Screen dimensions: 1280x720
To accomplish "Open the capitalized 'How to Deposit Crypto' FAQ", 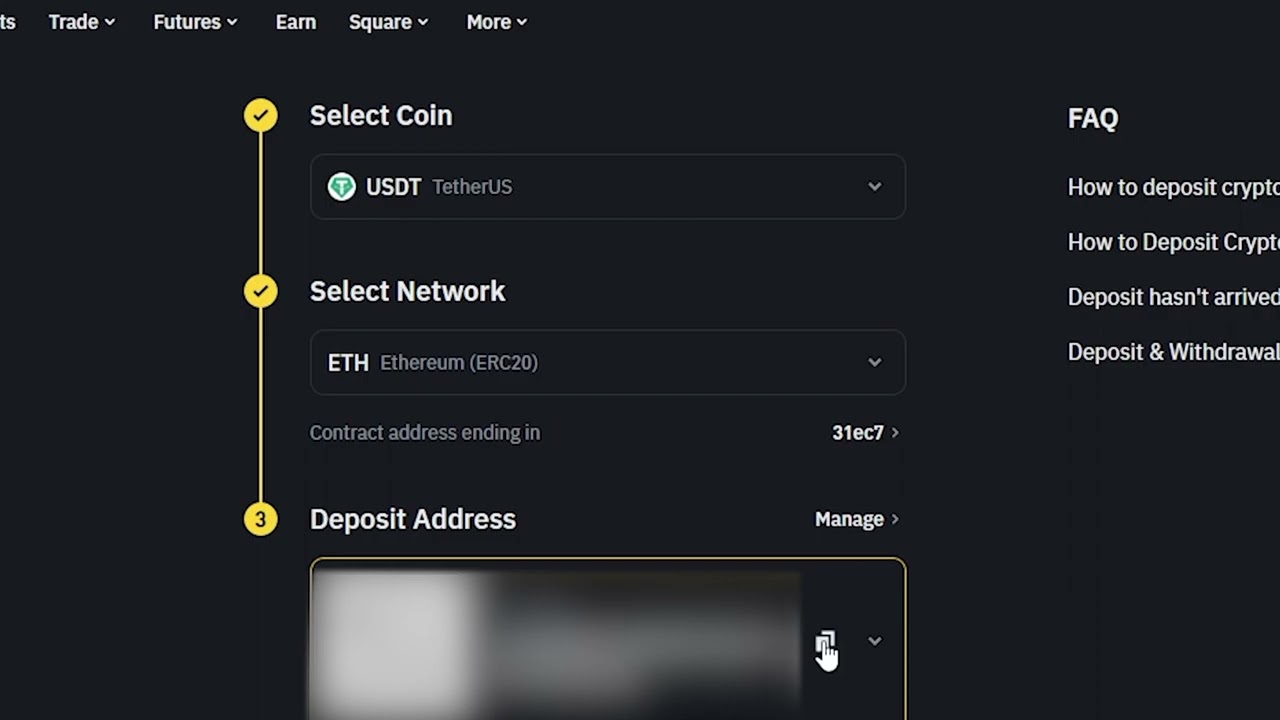I will pos(1173,242).
